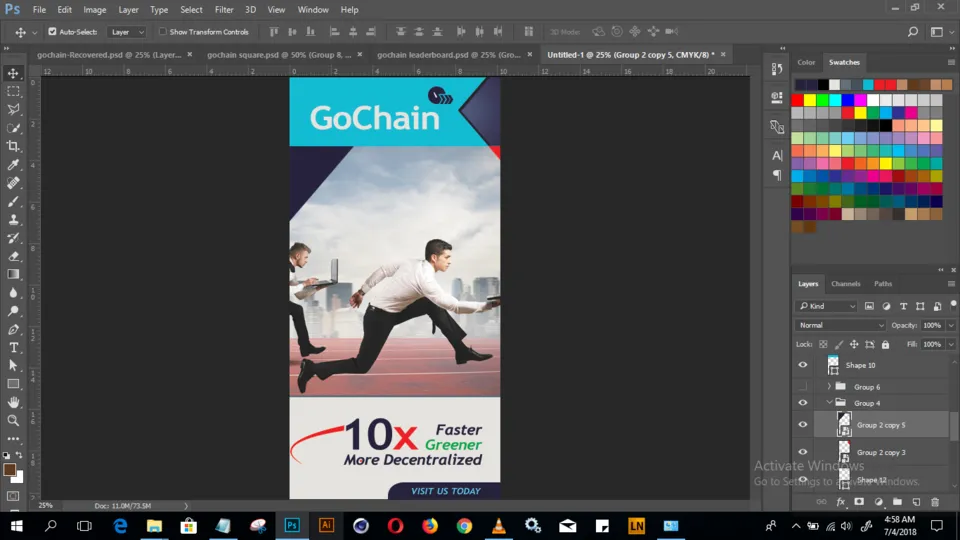
Task: Open the Filter menu
Action: point(224,10)
